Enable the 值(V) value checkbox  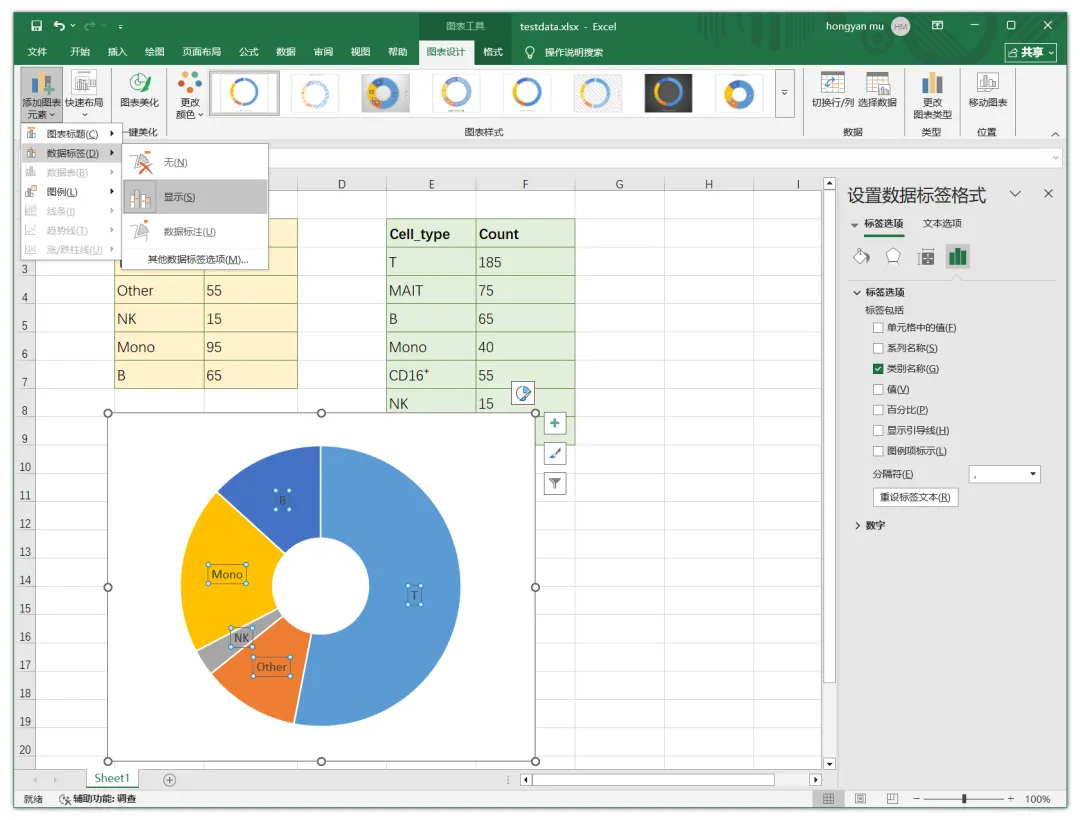[878, 389]
